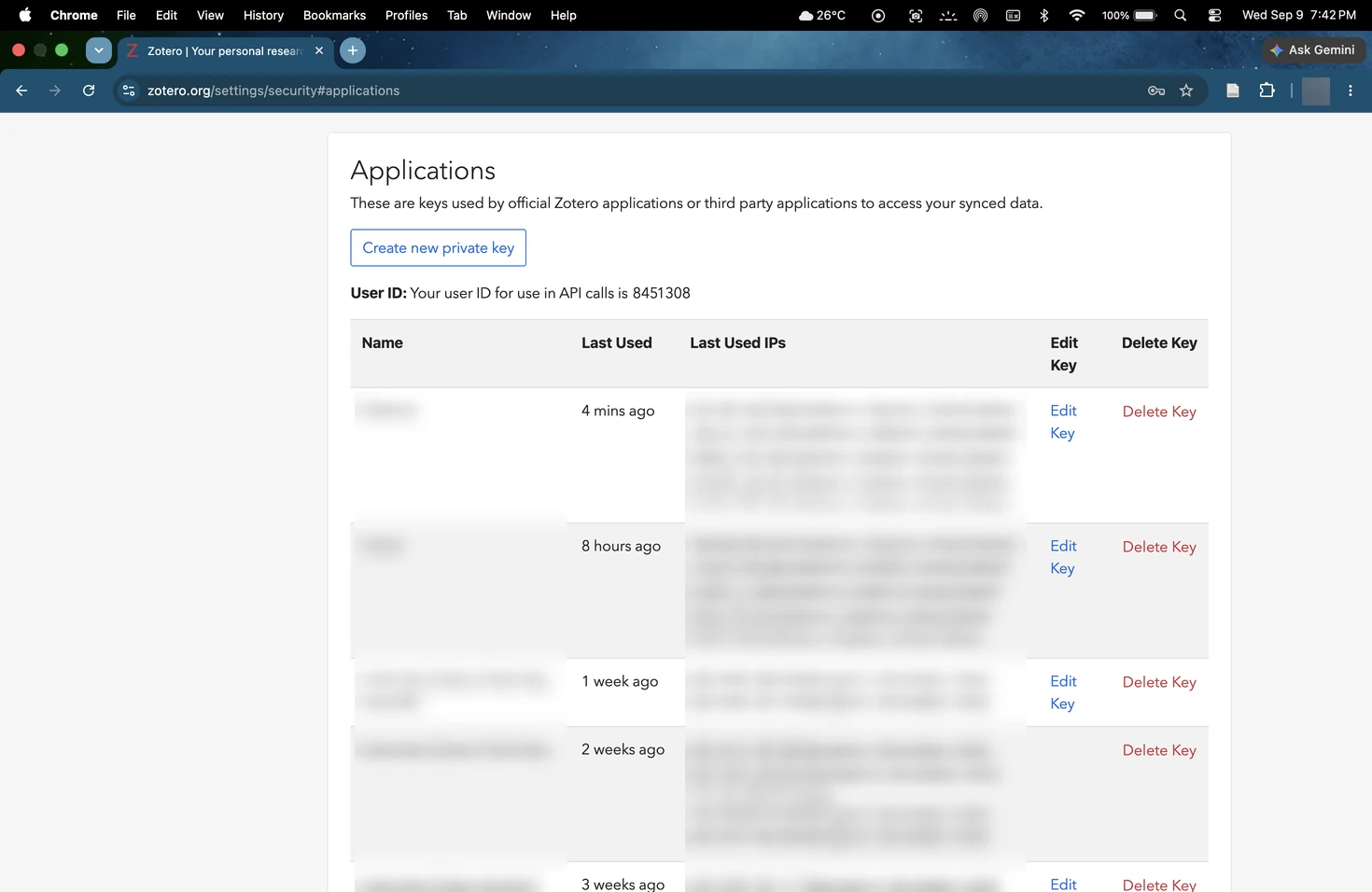
Task: Delete the key used 1 week ago
Action: click(x=1158, y=682)
